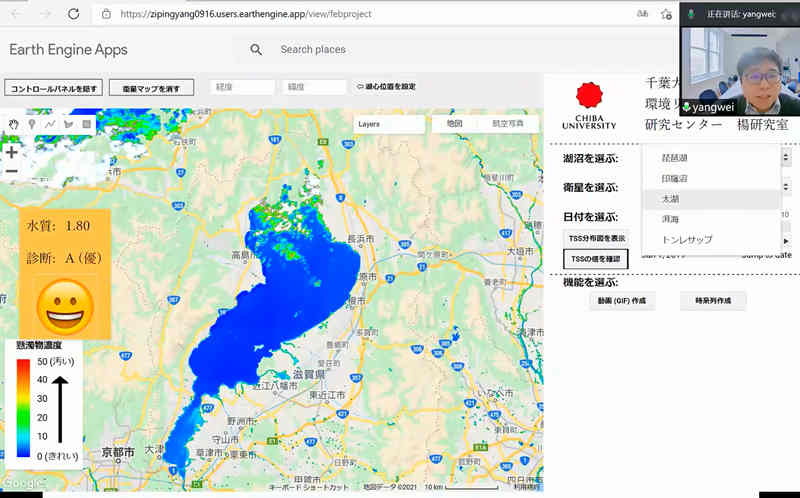
Task: Zoom in the map with the plus button
Action: click(12, 152)
